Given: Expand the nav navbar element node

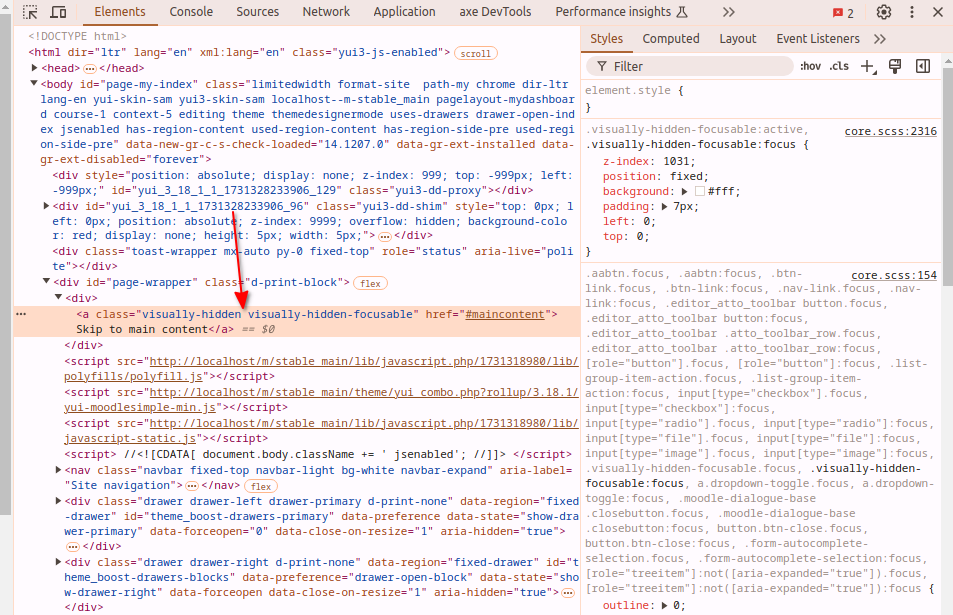Looking at the screenshot, I should [58, 470].
